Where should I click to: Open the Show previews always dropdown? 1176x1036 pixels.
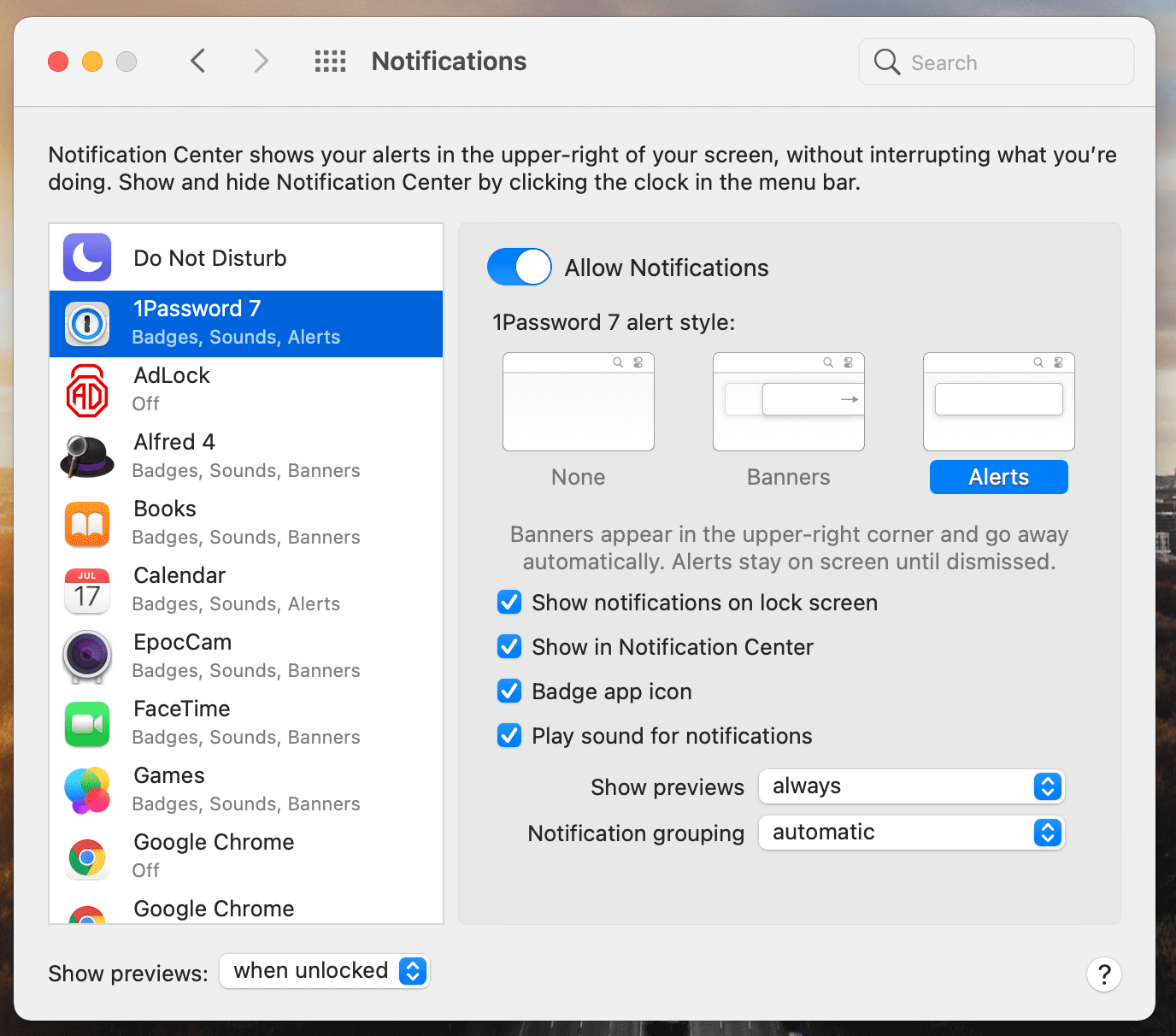[912, 786]
